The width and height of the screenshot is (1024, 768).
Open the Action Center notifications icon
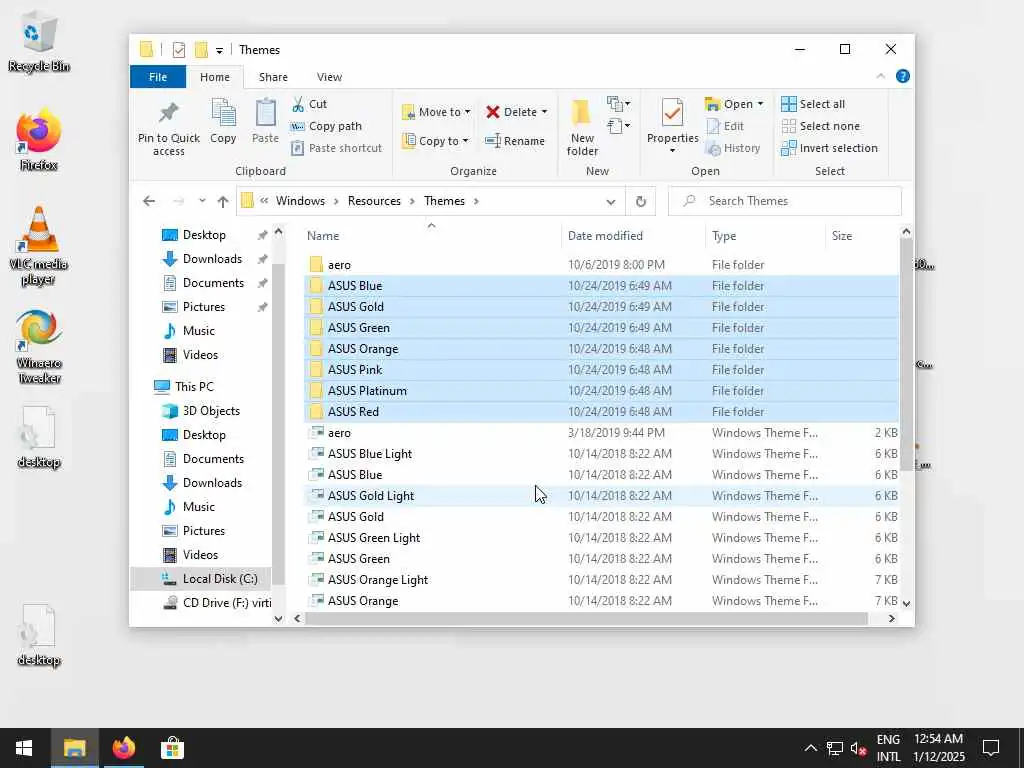[x=991, y=748]
